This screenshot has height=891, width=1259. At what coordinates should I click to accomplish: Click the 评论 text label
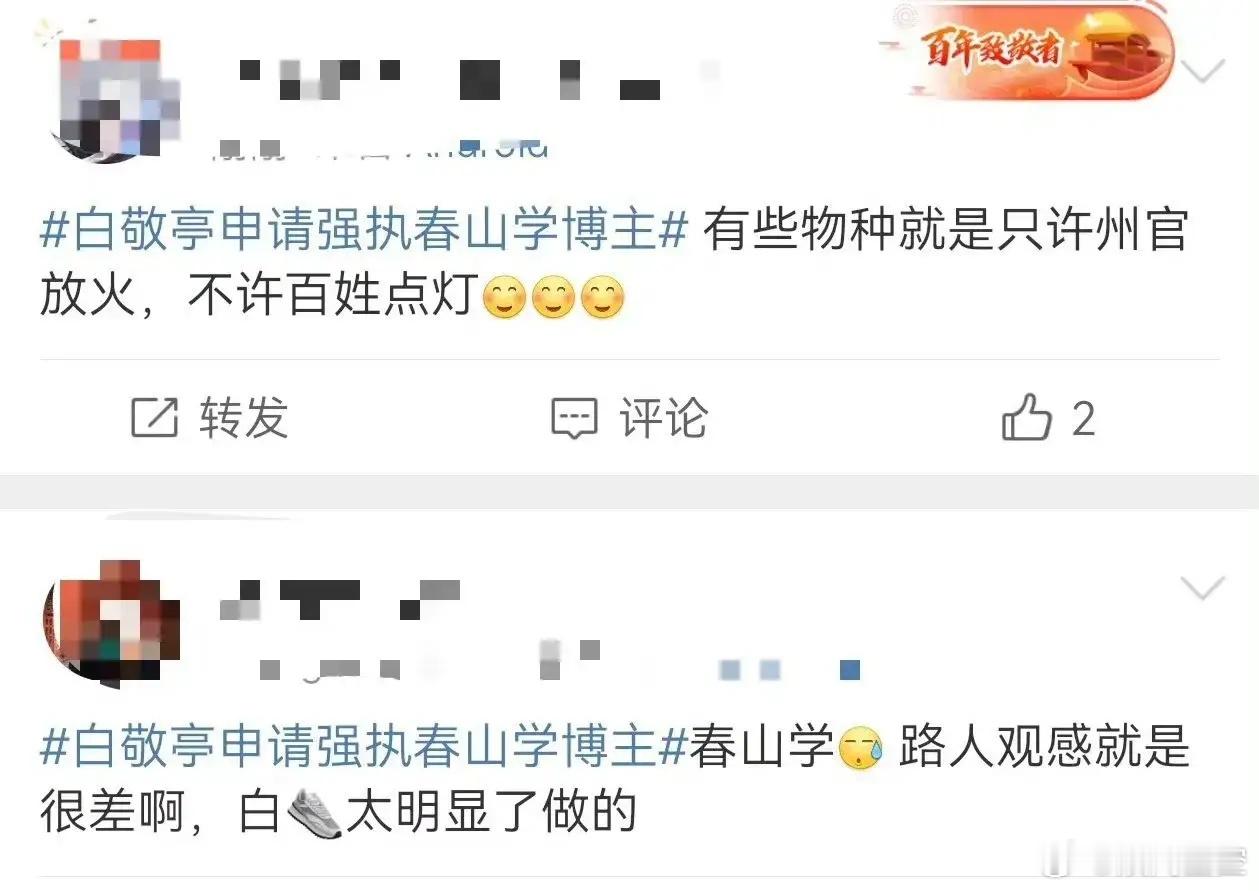tap(663, 418)
